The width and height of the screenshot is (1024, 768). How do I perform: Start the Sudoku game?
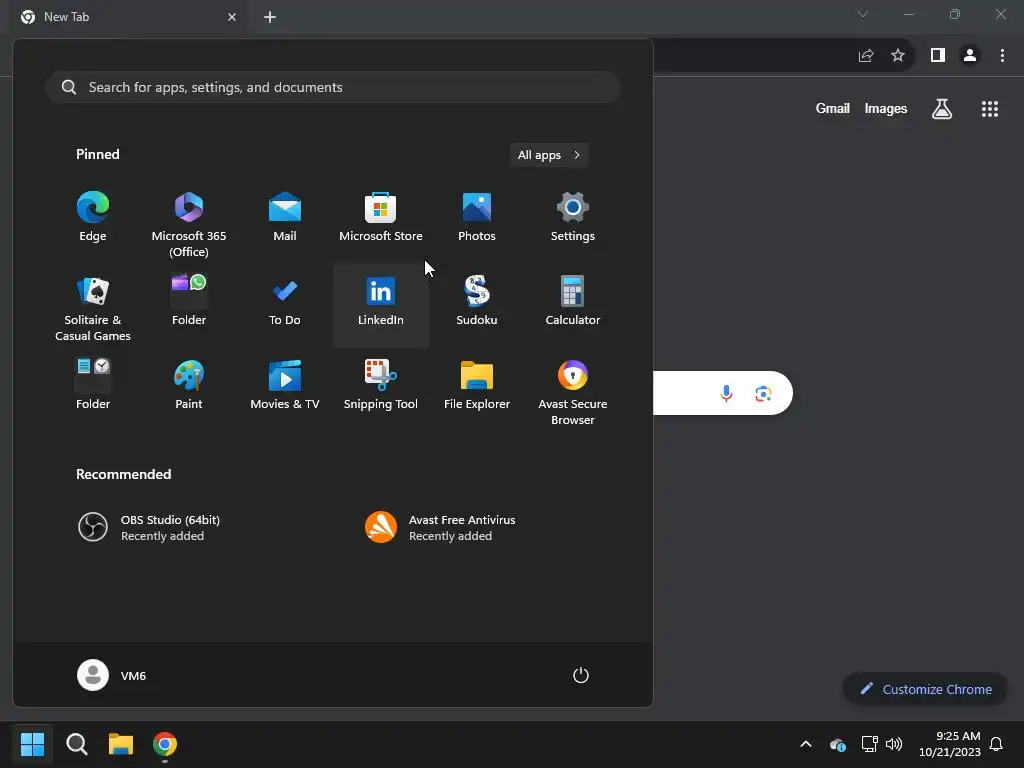coord(477,302)
